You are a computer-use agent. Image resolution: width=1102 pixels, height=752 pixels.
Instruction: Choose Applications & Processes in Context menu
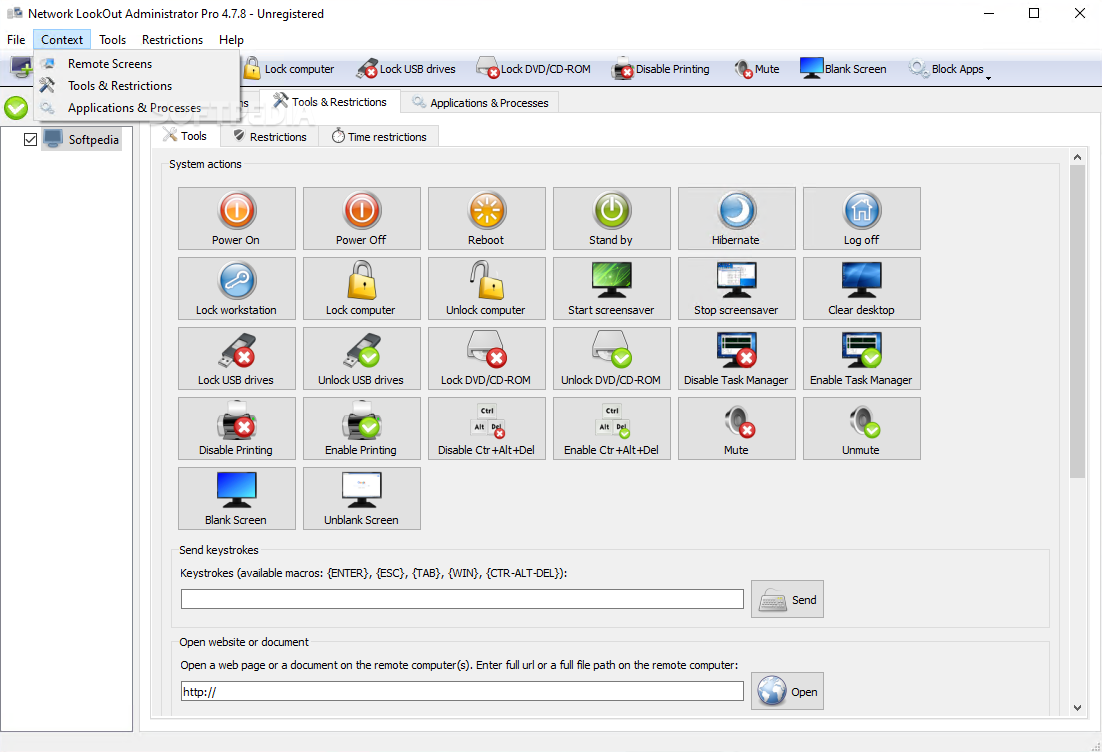coord(136,108)
